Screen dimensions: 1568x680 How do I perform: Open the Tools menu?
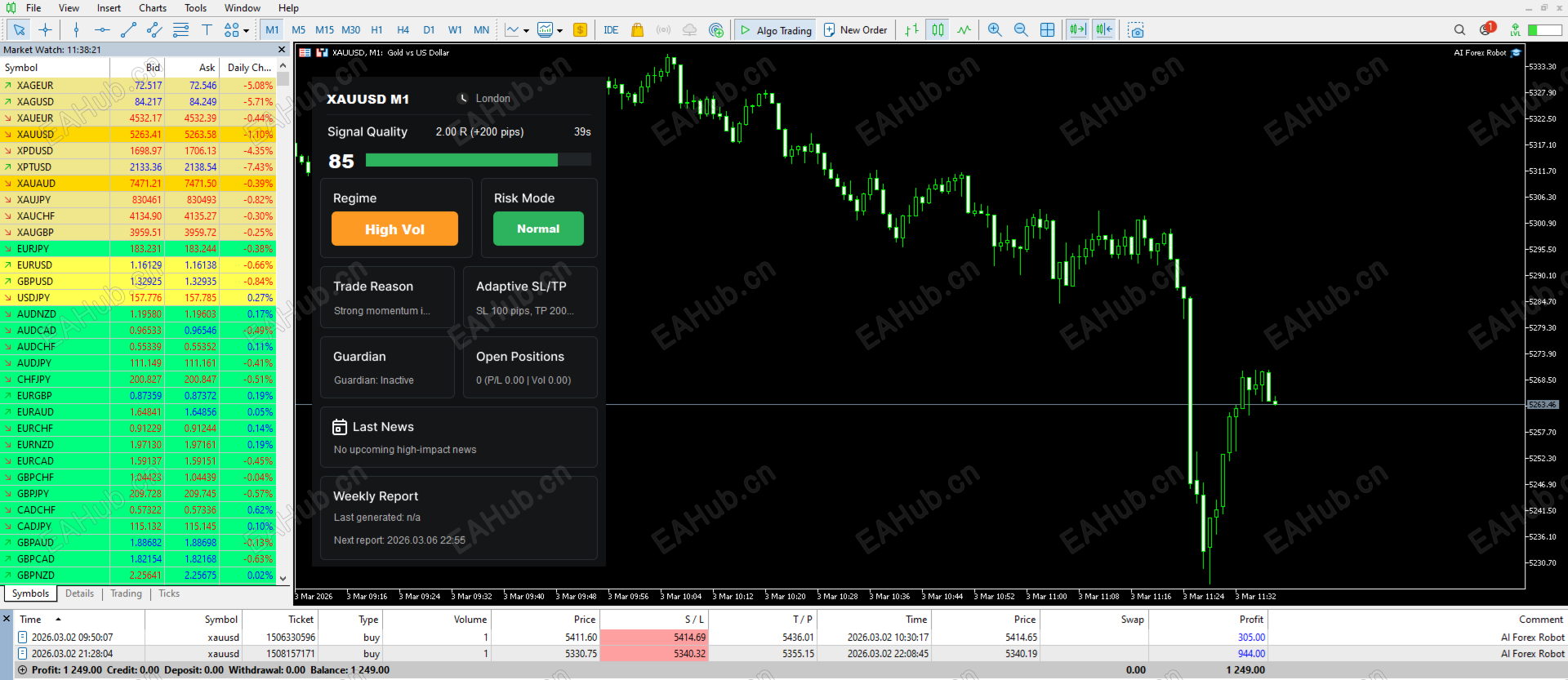(195, 8)
